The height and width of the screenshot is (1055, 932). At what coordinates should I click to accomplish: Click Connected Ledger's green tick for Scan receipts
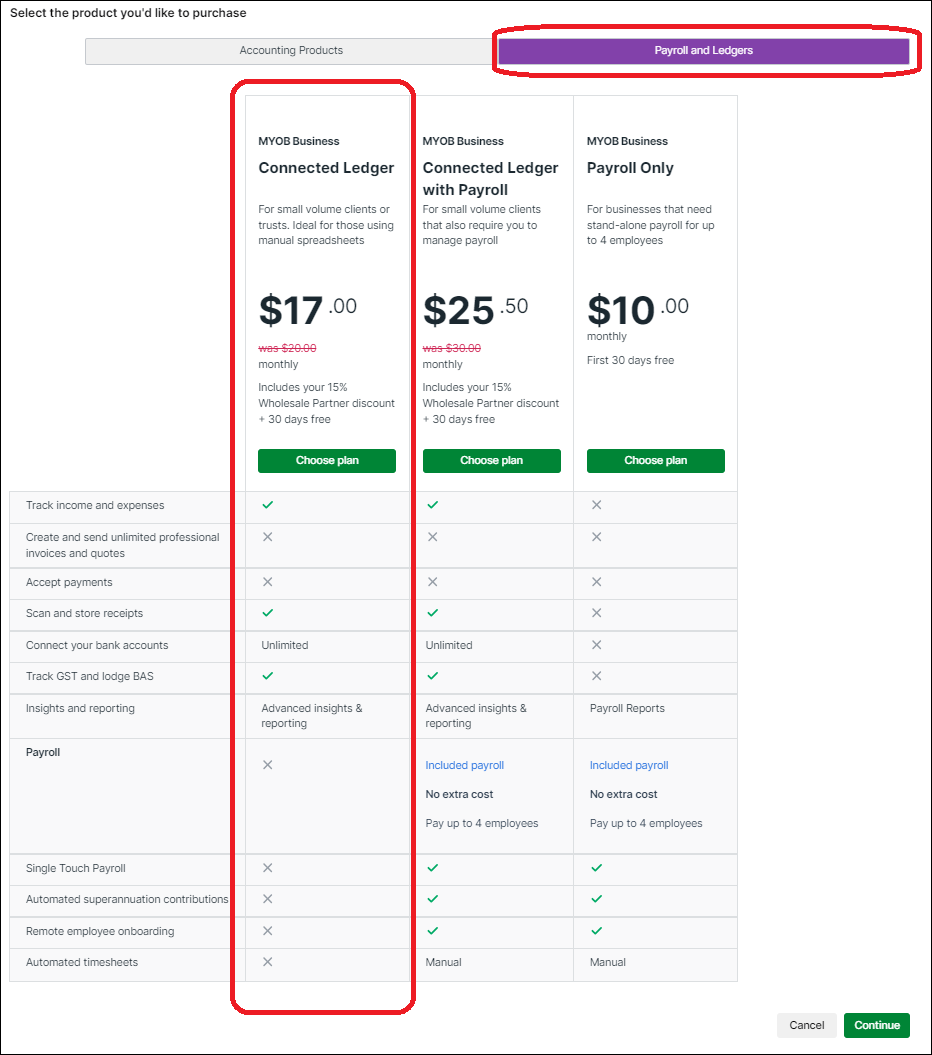click(267, 613)
